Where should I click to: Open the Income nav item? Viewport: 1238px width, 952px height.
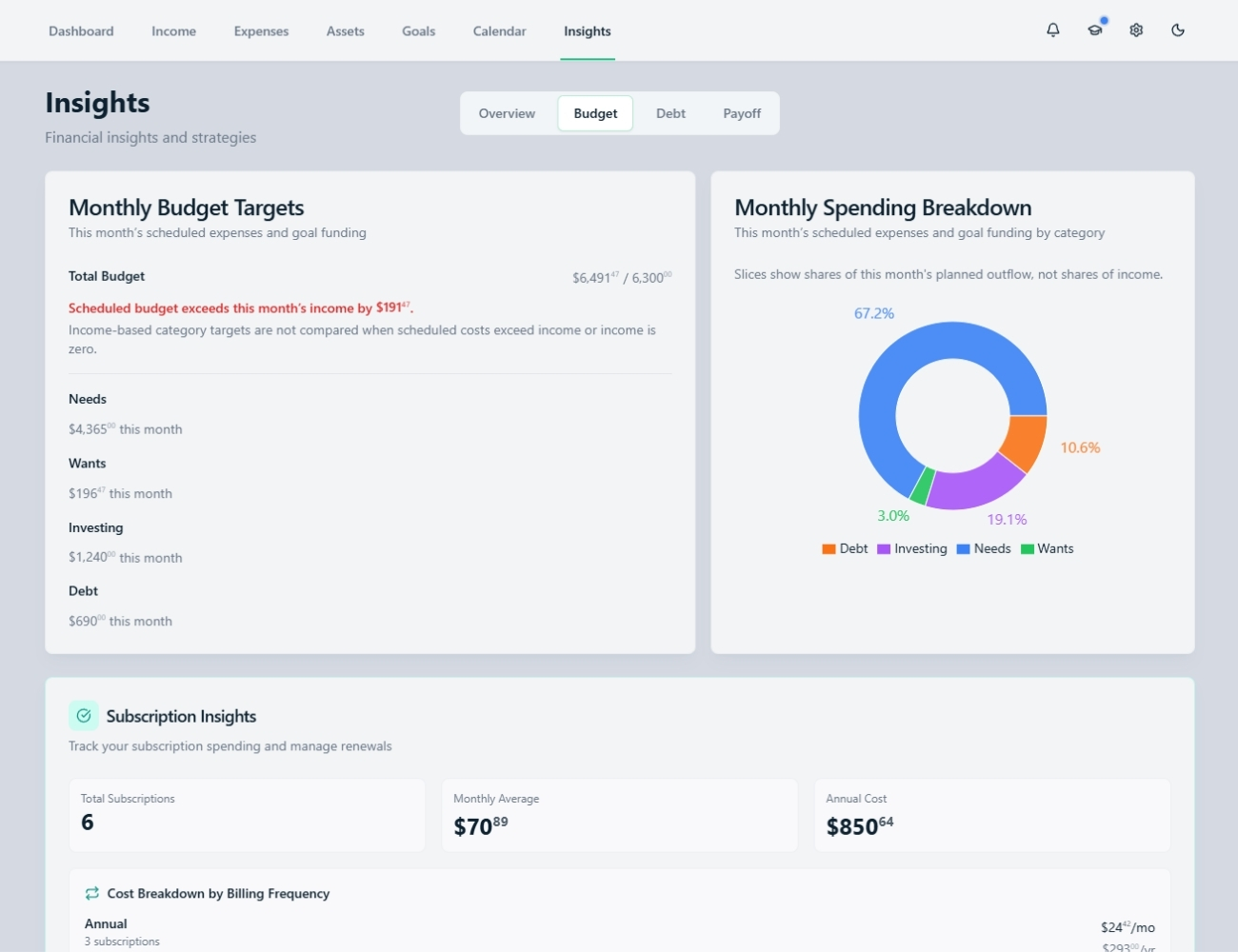pyautogui.click(x=173, y=31)
